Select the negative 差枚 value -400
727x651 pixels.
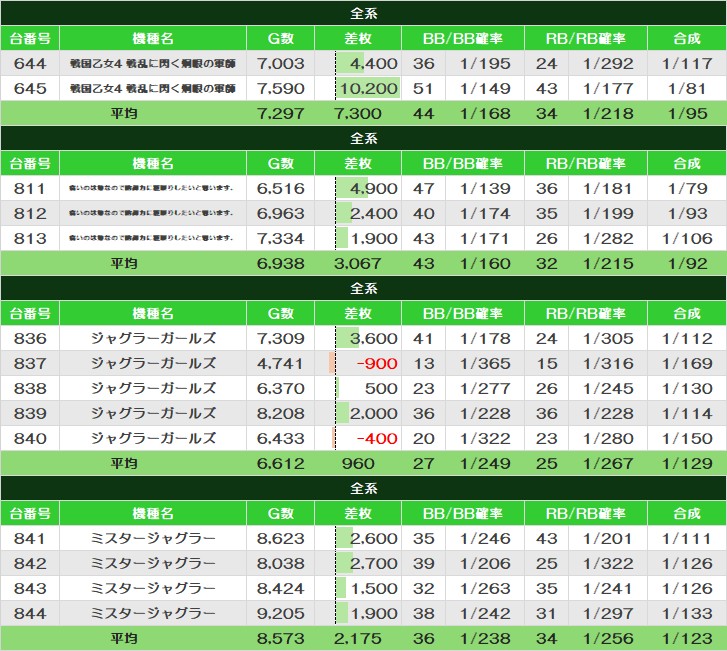tap(377, 439)
